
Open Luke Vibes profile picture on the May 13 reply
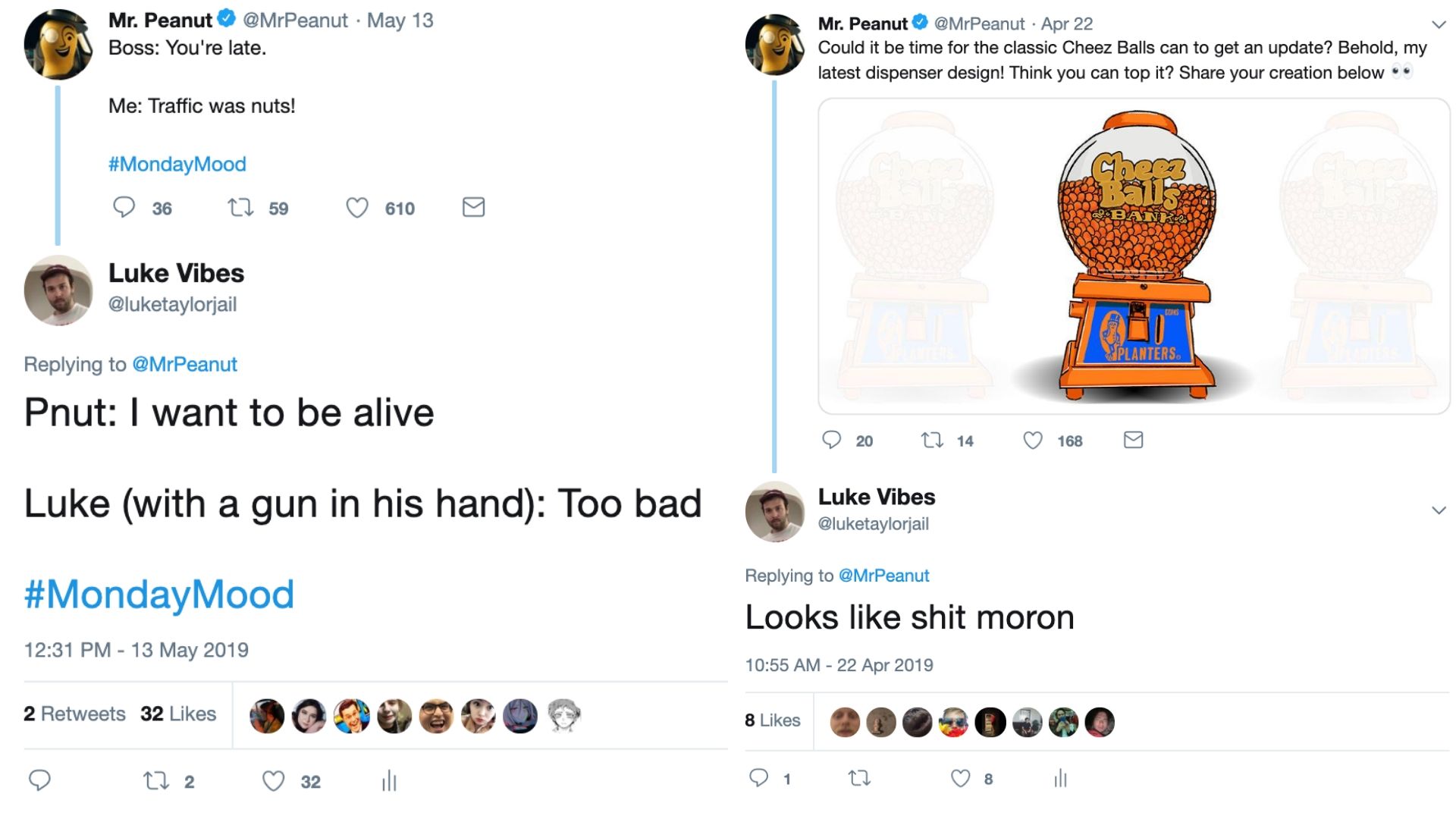pyautogui.click(x=58, y=290)
